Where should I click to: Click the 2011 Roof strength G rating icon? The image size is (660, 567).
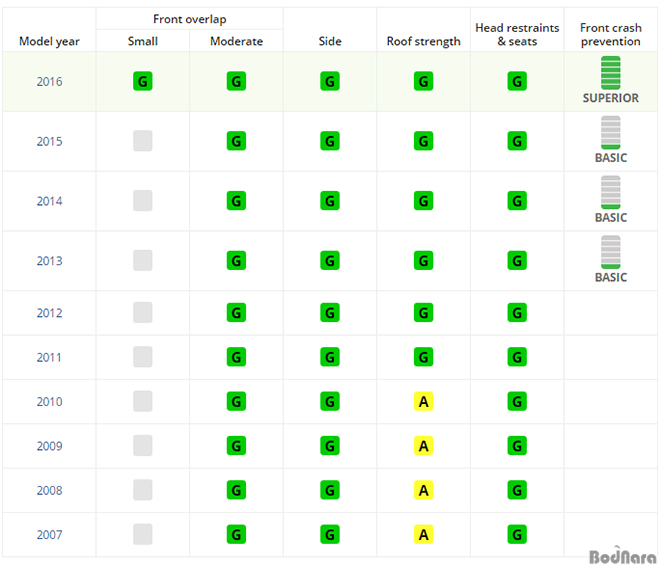click(423, 357)
